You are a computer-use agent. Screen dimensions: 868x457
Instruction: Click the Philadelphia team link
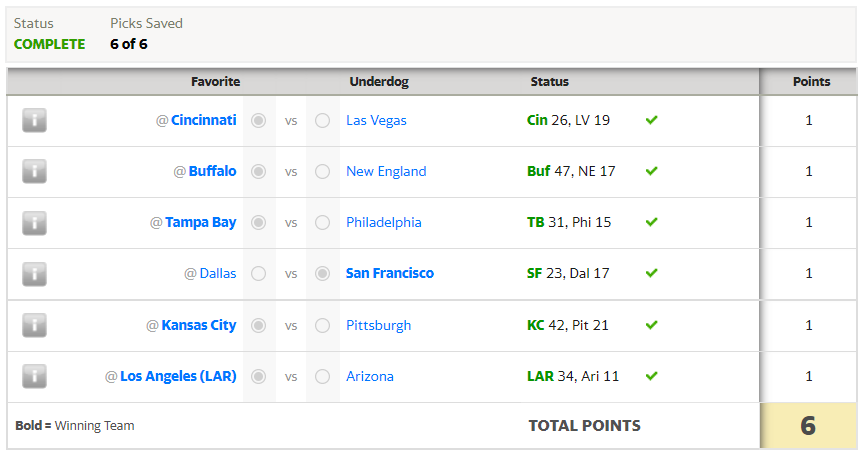pos(384,222)
